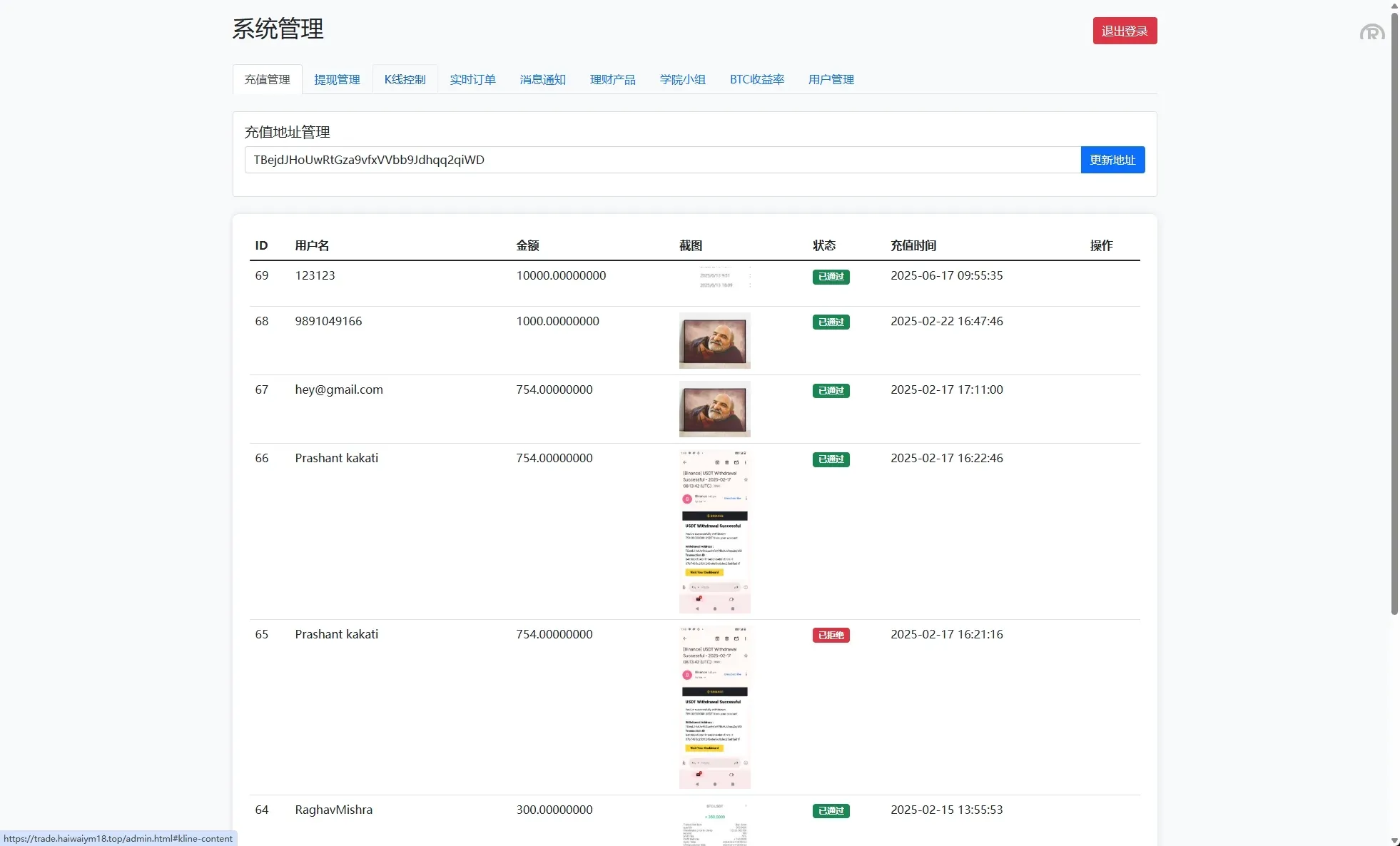This screenshot has height=846, width=1400.
Task: Switch to the 理财产品 tab
Action: (x=612, y=79)
